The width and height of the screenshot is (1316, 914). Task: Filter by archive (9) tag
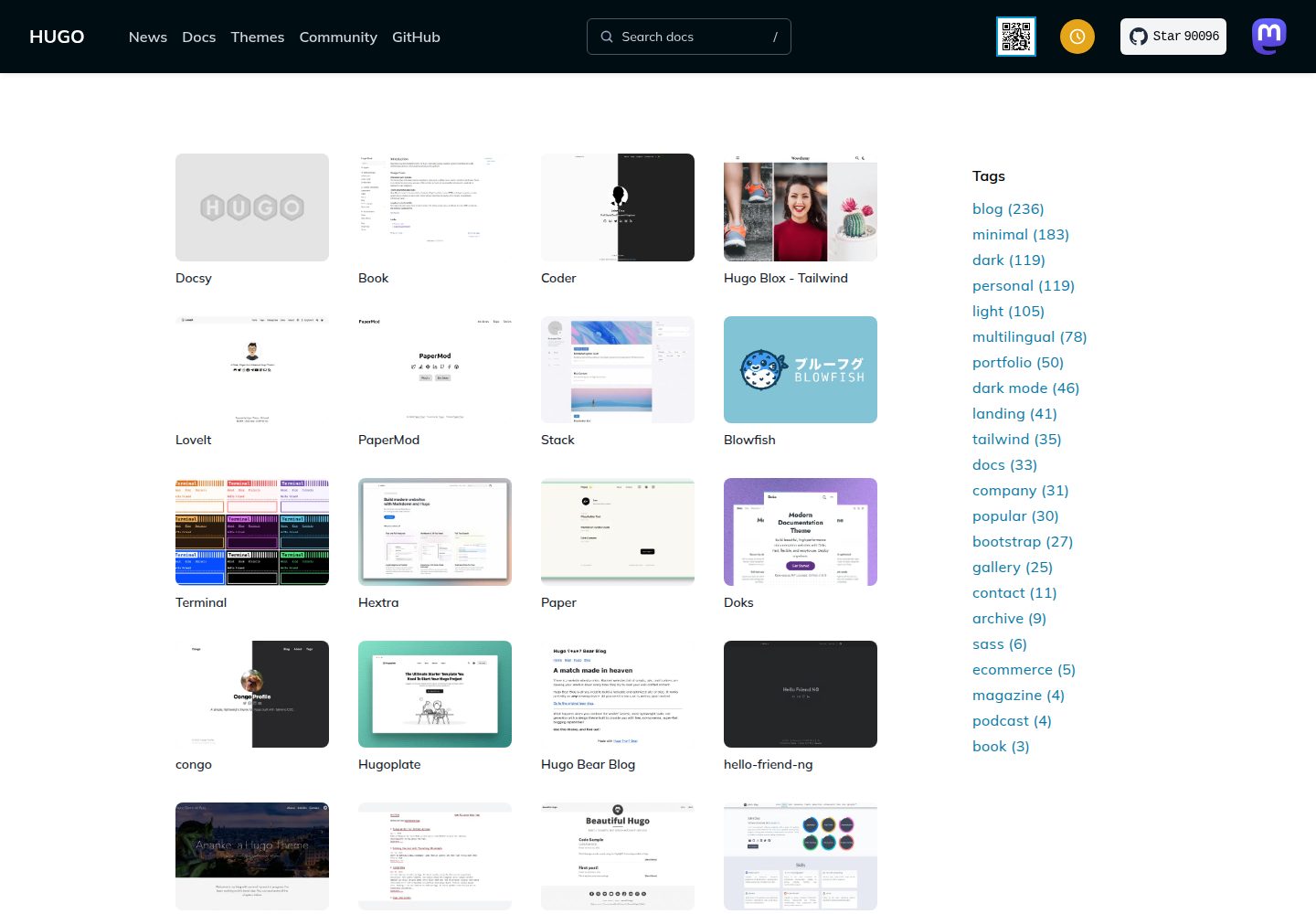1009,618
